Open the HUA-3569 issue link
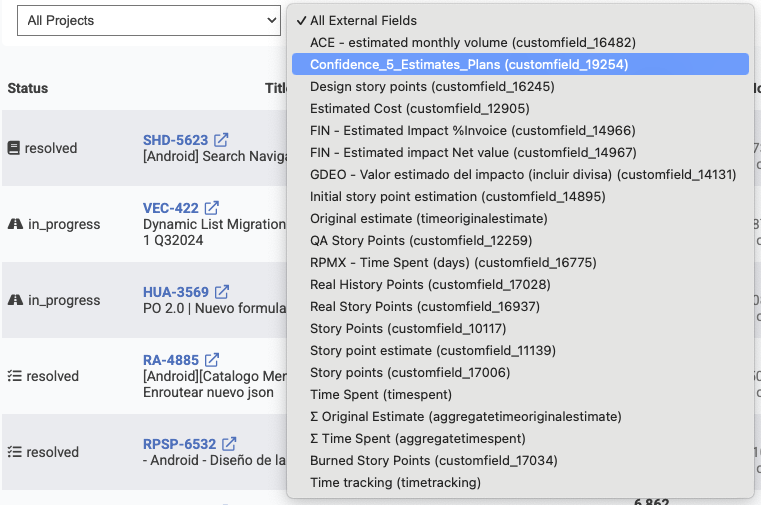Image resolution: width=761 pixels, height=505 pixels. [x=176, y=292]
